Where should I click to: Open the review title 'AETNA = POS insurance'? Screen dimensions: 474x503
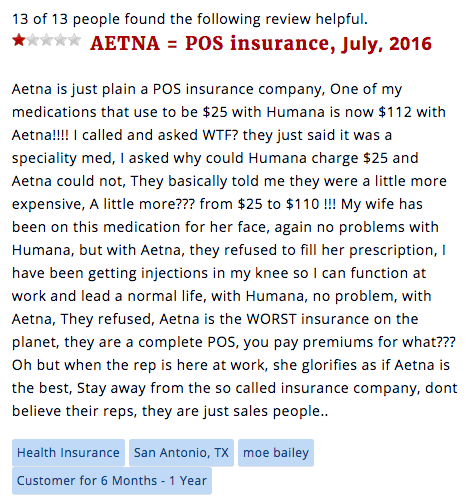click(212, 43)
